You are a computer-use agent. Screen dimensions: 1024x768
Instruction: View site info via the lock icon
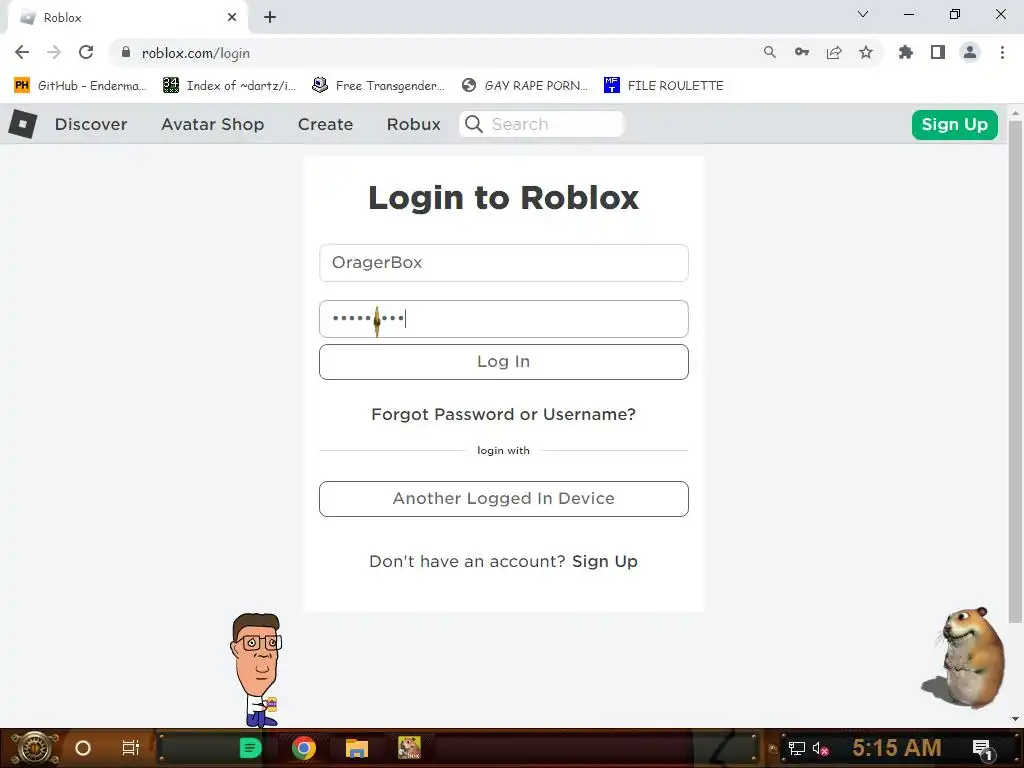126,52
